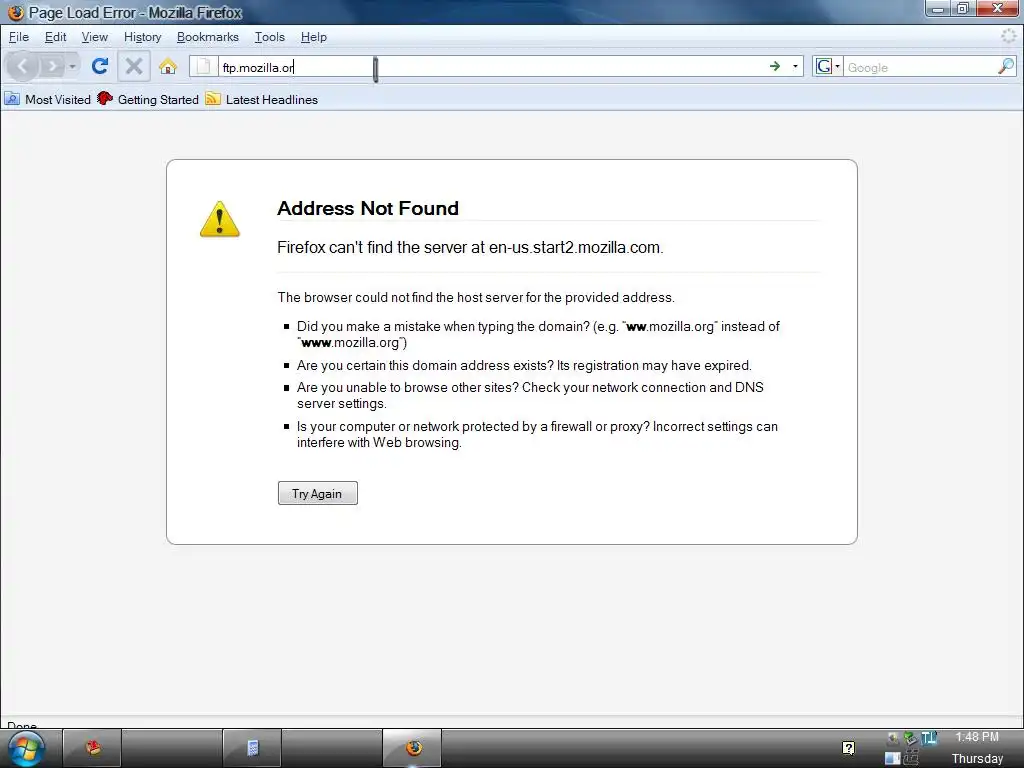
Task: Click the firewall or proxy bullet text
Action: click(x=537, y=434)
